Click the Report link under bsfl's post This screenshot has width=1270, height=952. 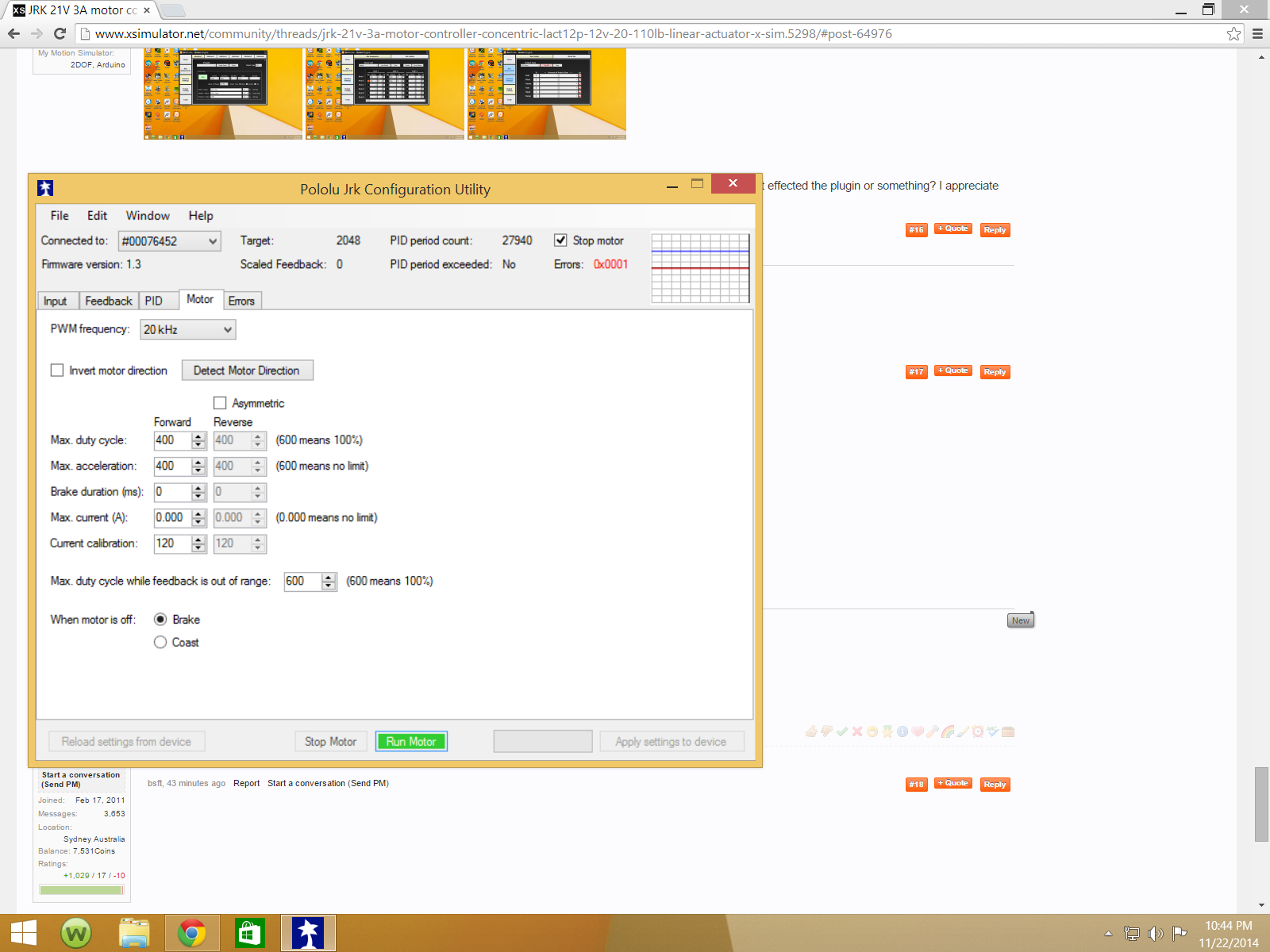tap(246, 783)
